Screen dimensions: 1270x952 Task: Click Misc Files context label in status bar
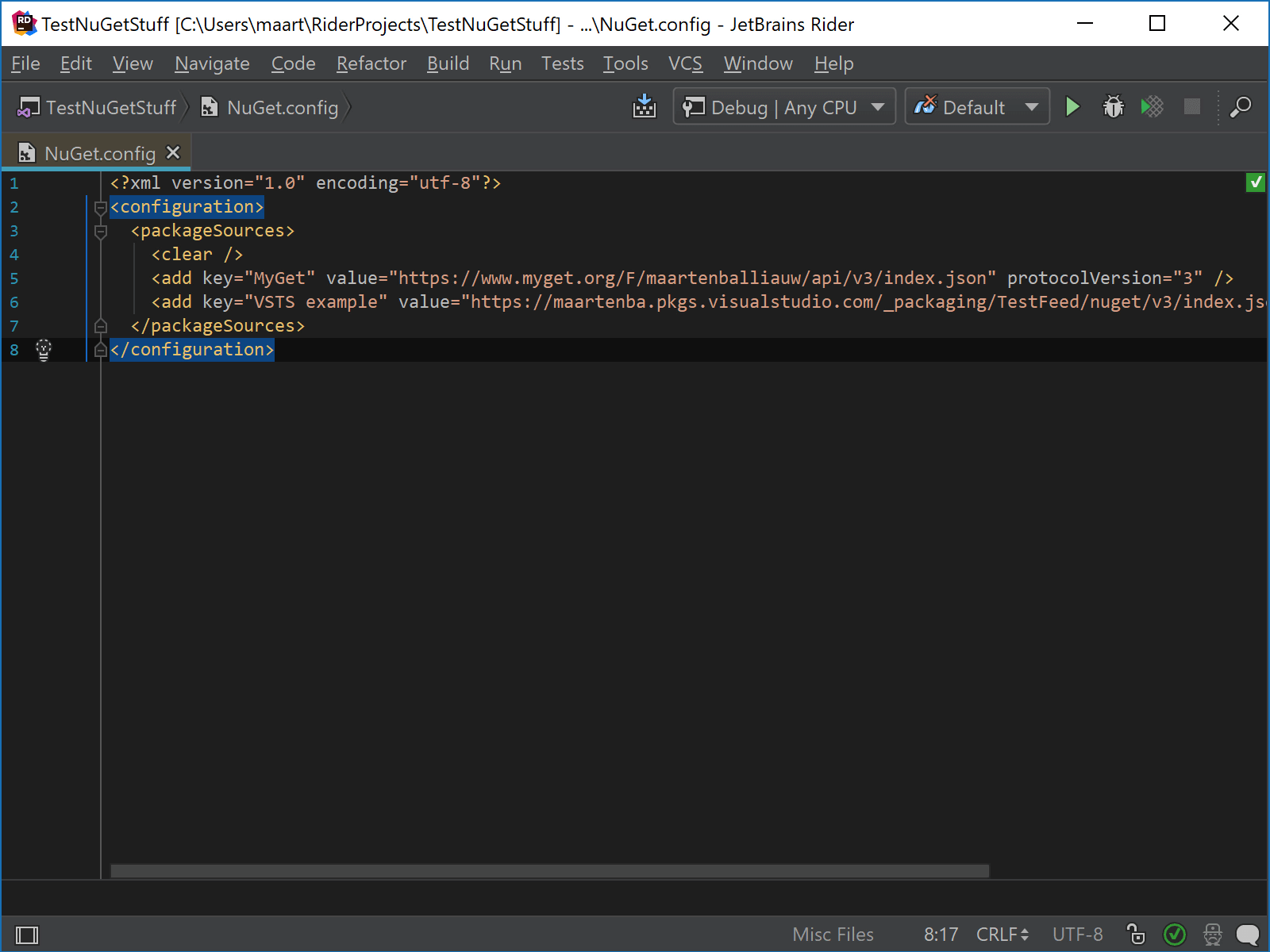click(833, 935)
